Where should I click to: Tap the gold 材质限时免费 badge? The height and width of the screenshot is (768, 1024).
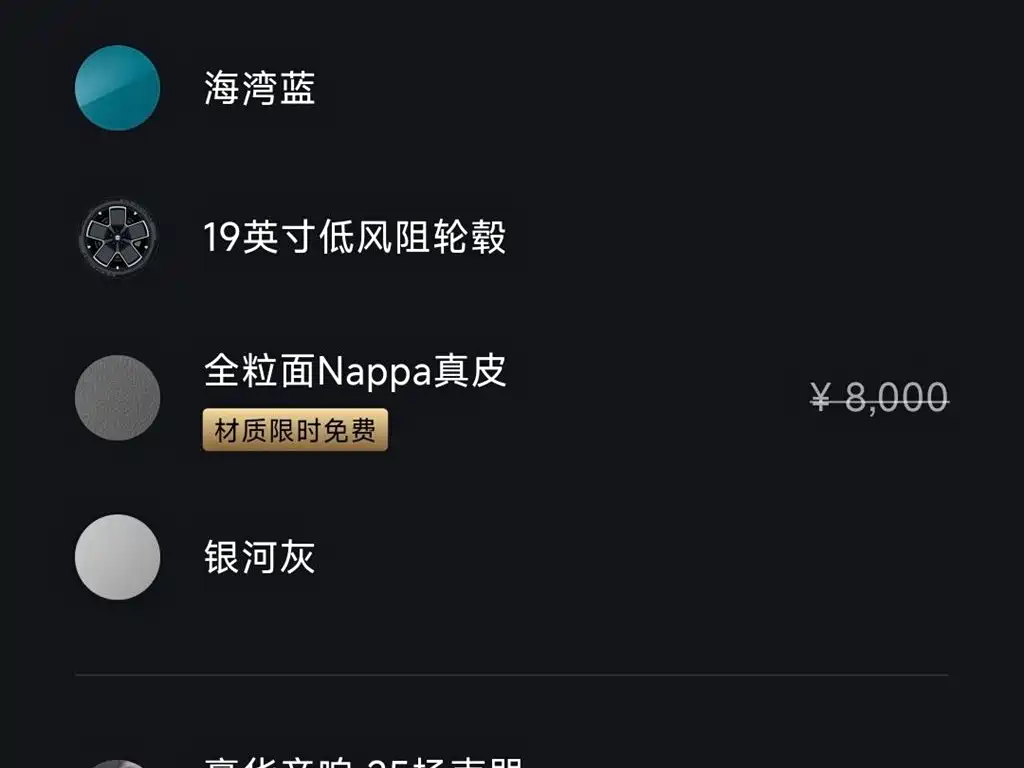(295, 430)
